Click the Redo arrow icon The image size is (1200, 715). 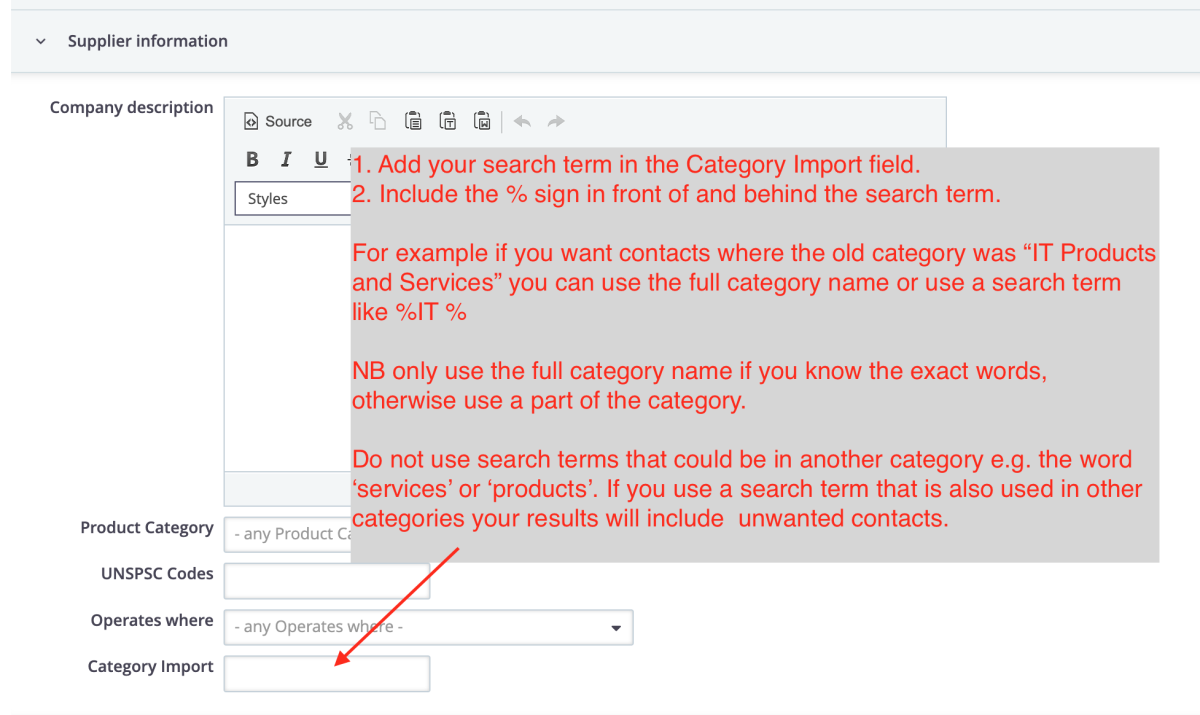[x=556, y=121]
